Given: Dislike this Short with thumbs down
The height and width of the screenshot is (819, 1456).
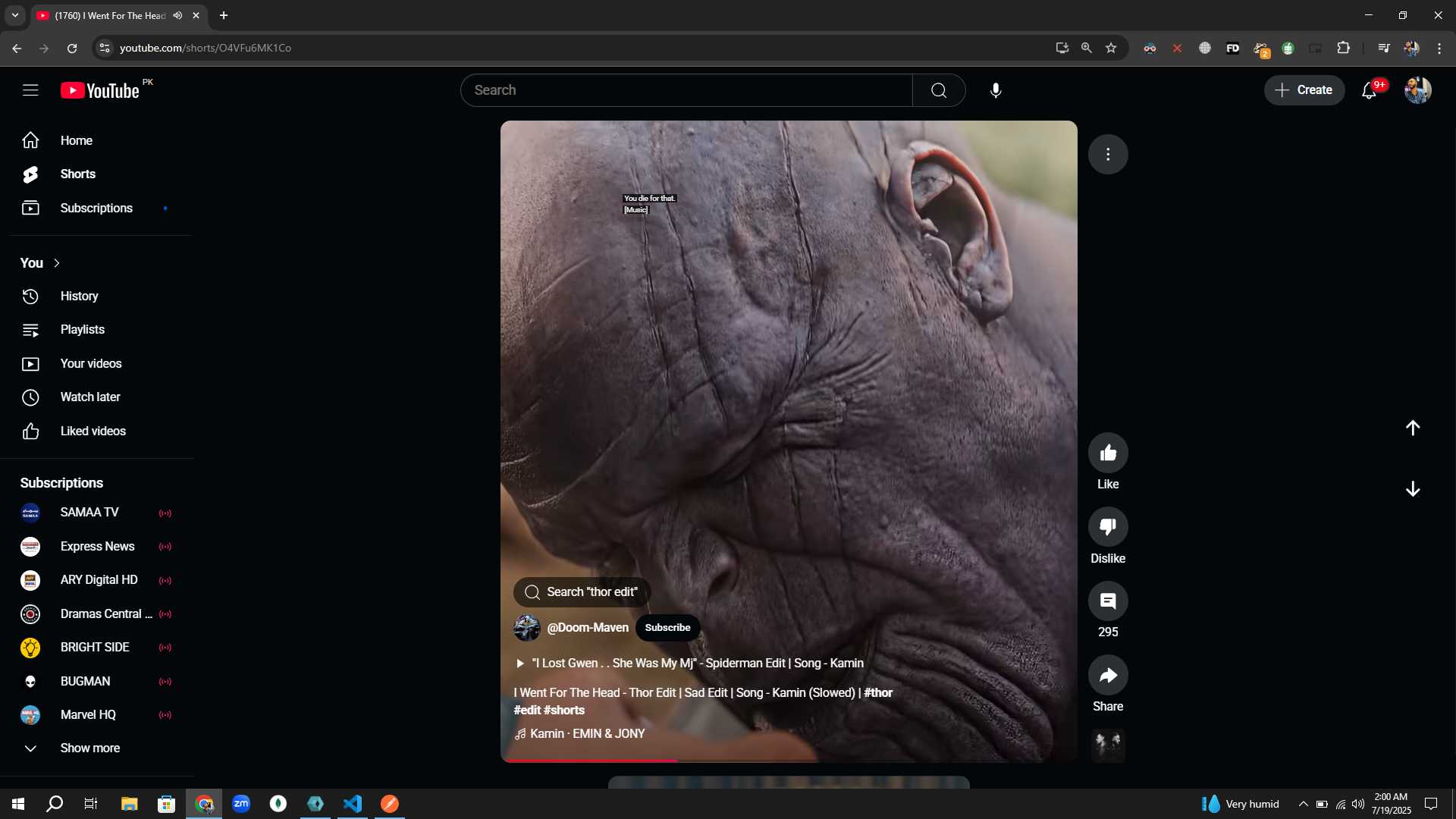Looking at the screenshot, I should pyautogui.click(x=1108, y=526).
